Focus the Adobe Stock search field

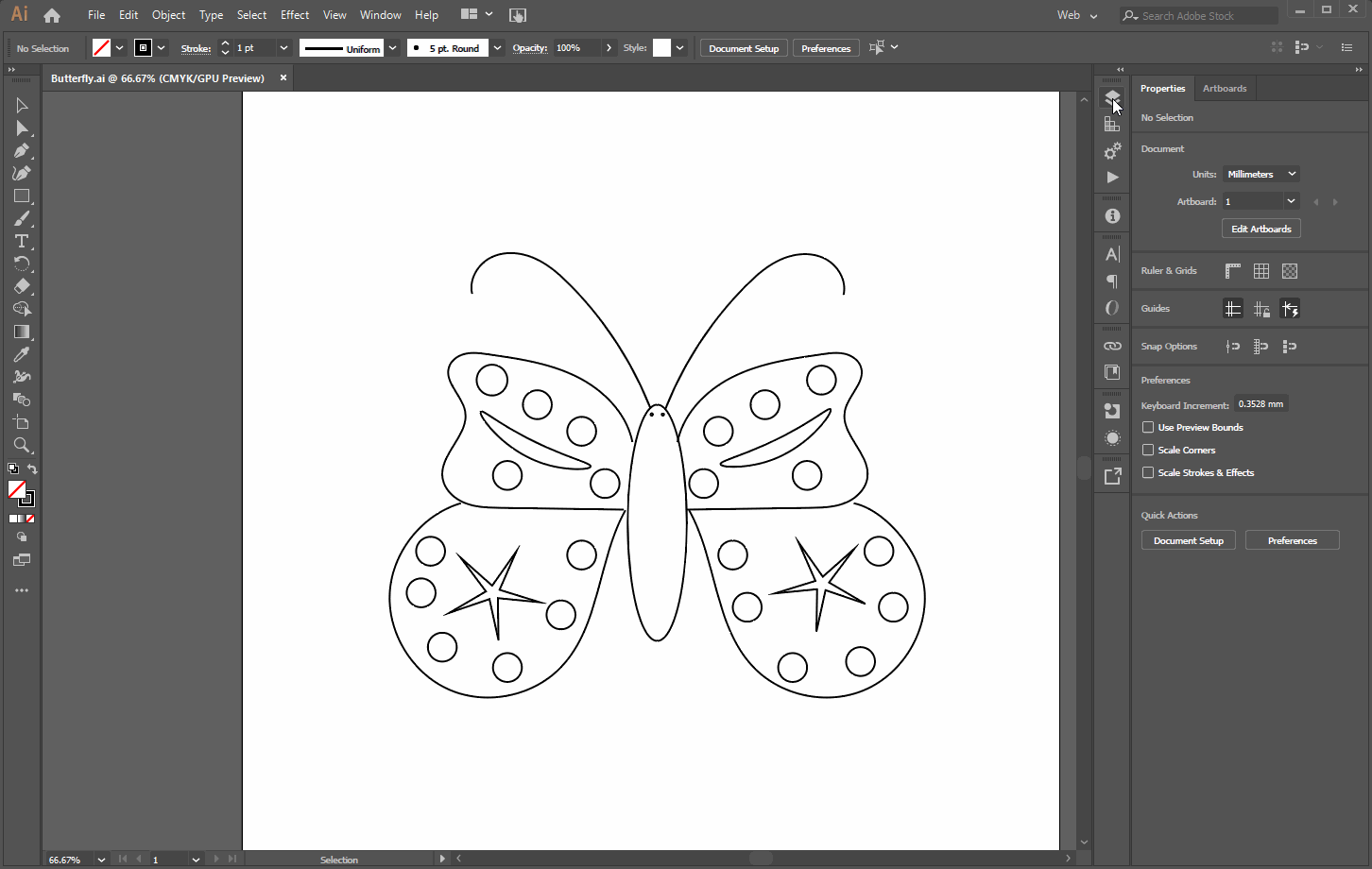(x=1198, y=15)
